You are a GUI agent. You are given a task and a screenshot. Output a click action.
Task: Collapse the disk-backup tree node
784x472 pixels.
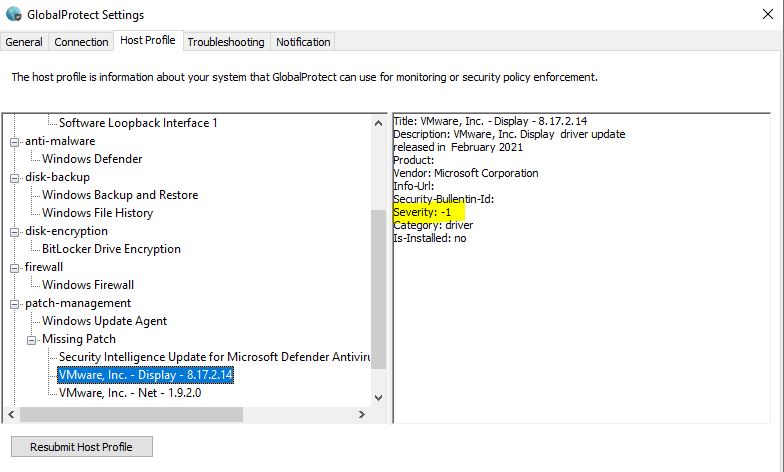tap(14, 178)
